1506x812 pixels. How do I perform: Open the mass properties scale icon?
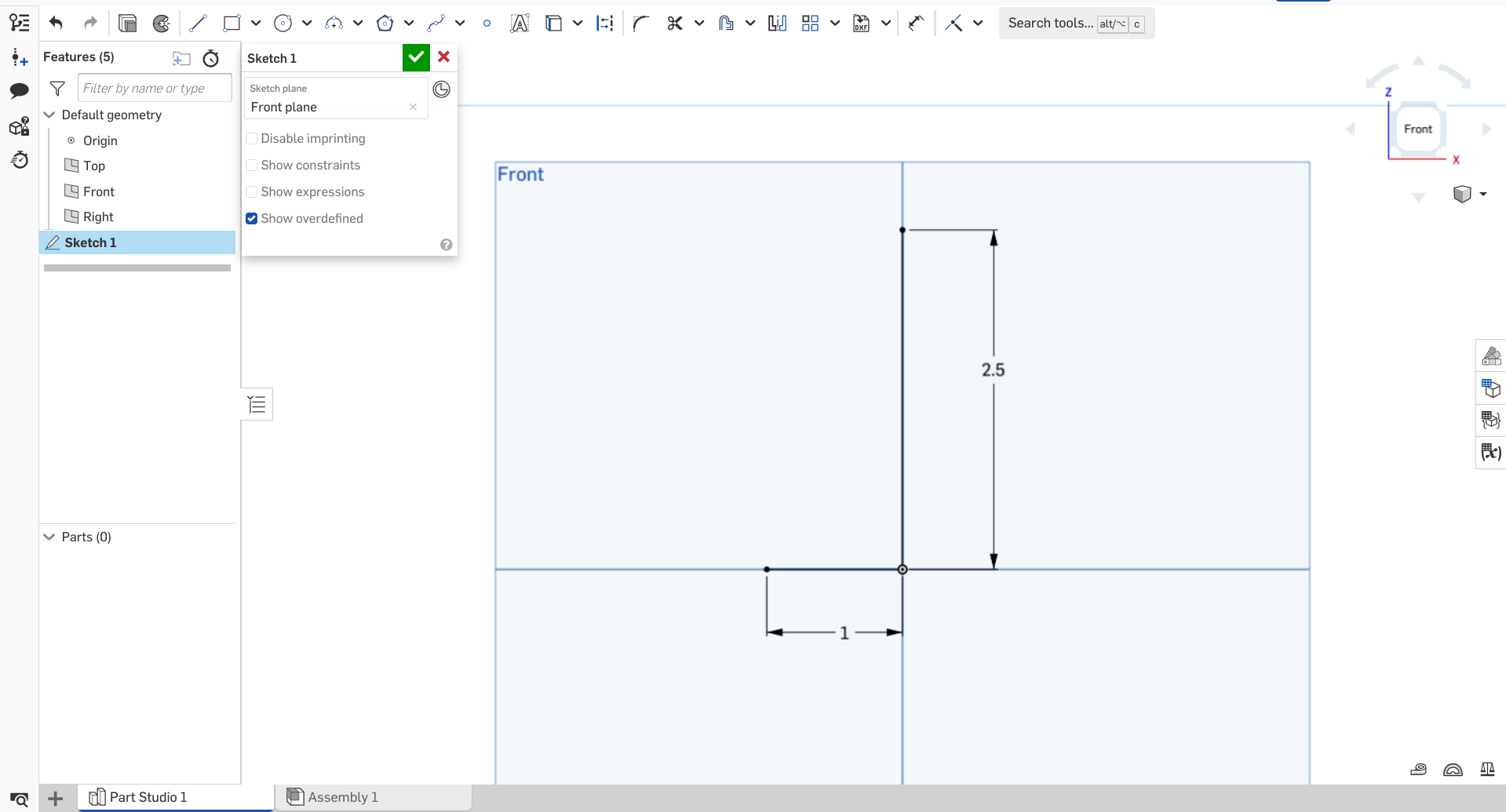pyautogui.click(x=1487, y=770)
